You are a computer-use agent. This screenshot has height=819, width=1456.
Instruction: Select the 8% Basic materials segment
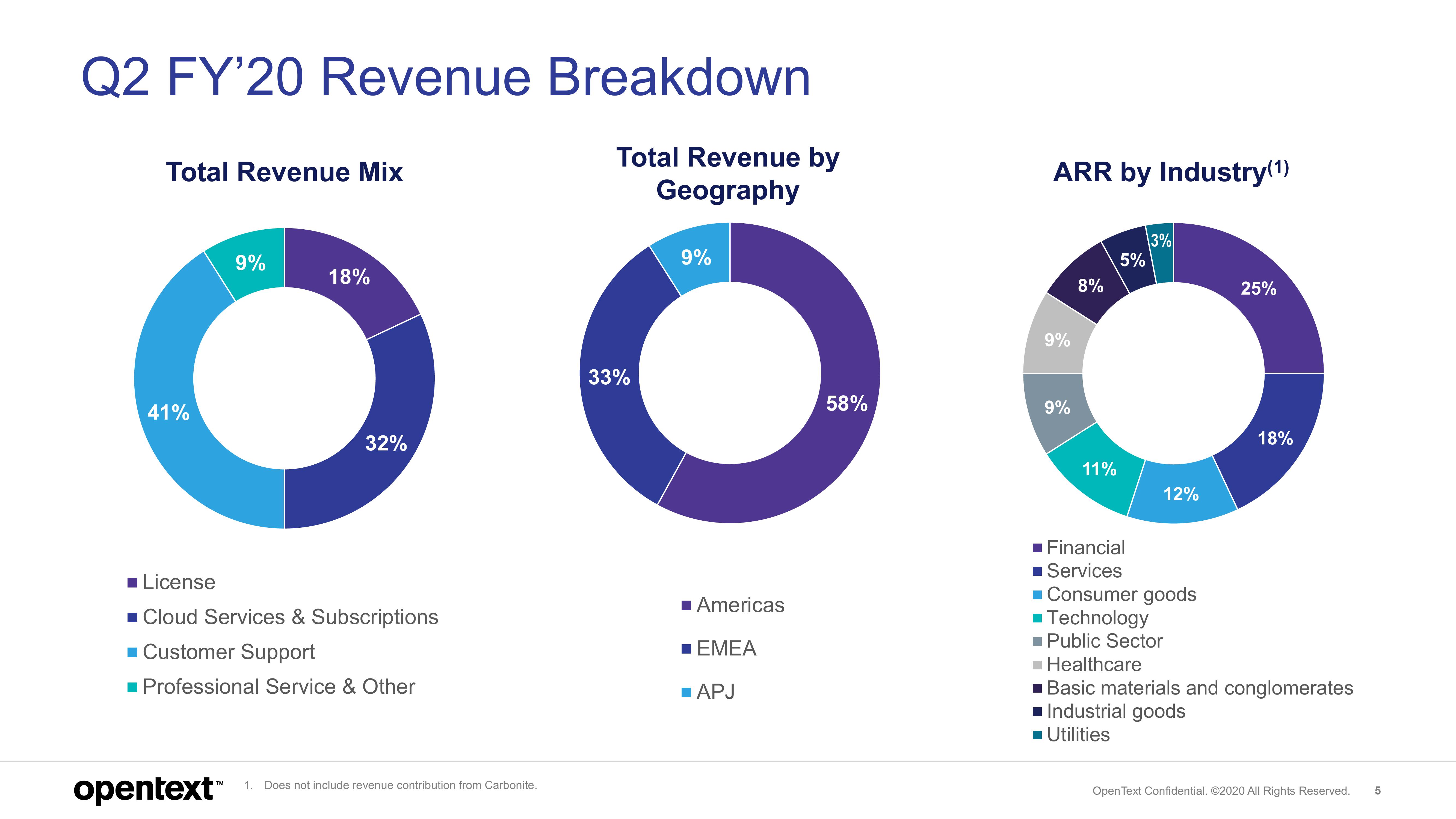tap(1090, 286)
